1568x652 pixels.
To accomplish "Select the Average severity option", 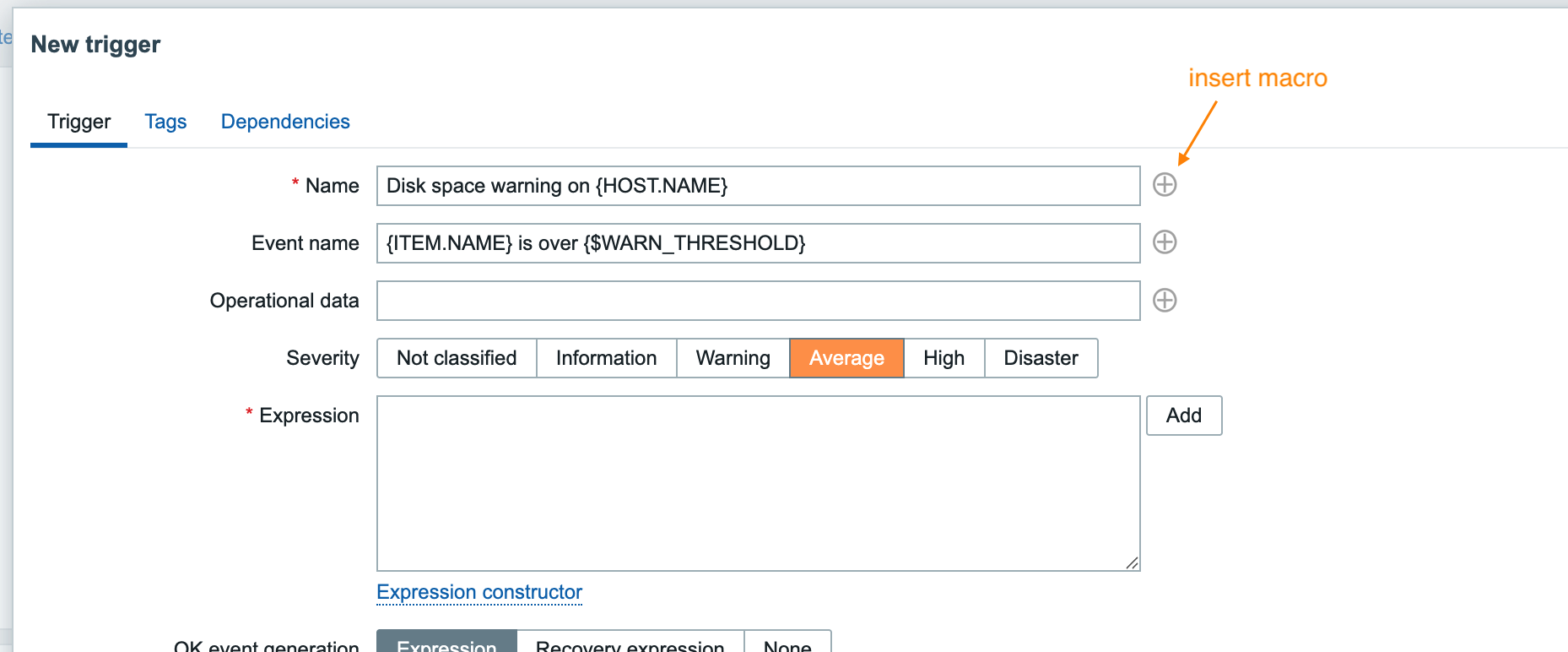I will [846, 358].
